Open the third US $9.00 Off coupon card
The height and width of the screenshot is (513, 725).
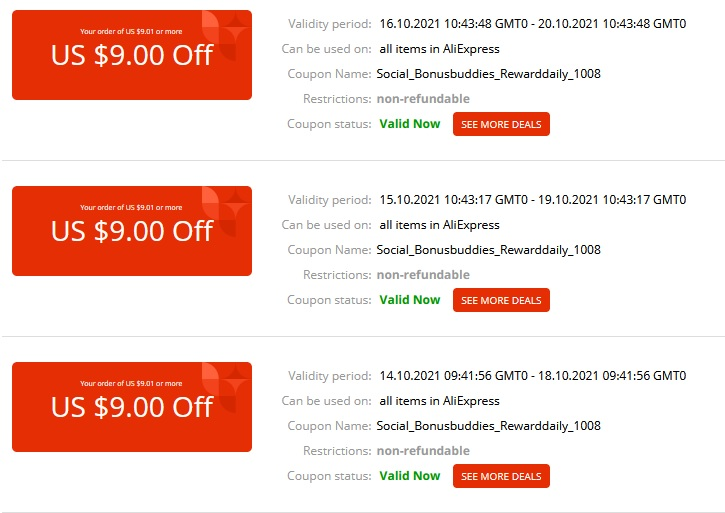coord(132,407)
